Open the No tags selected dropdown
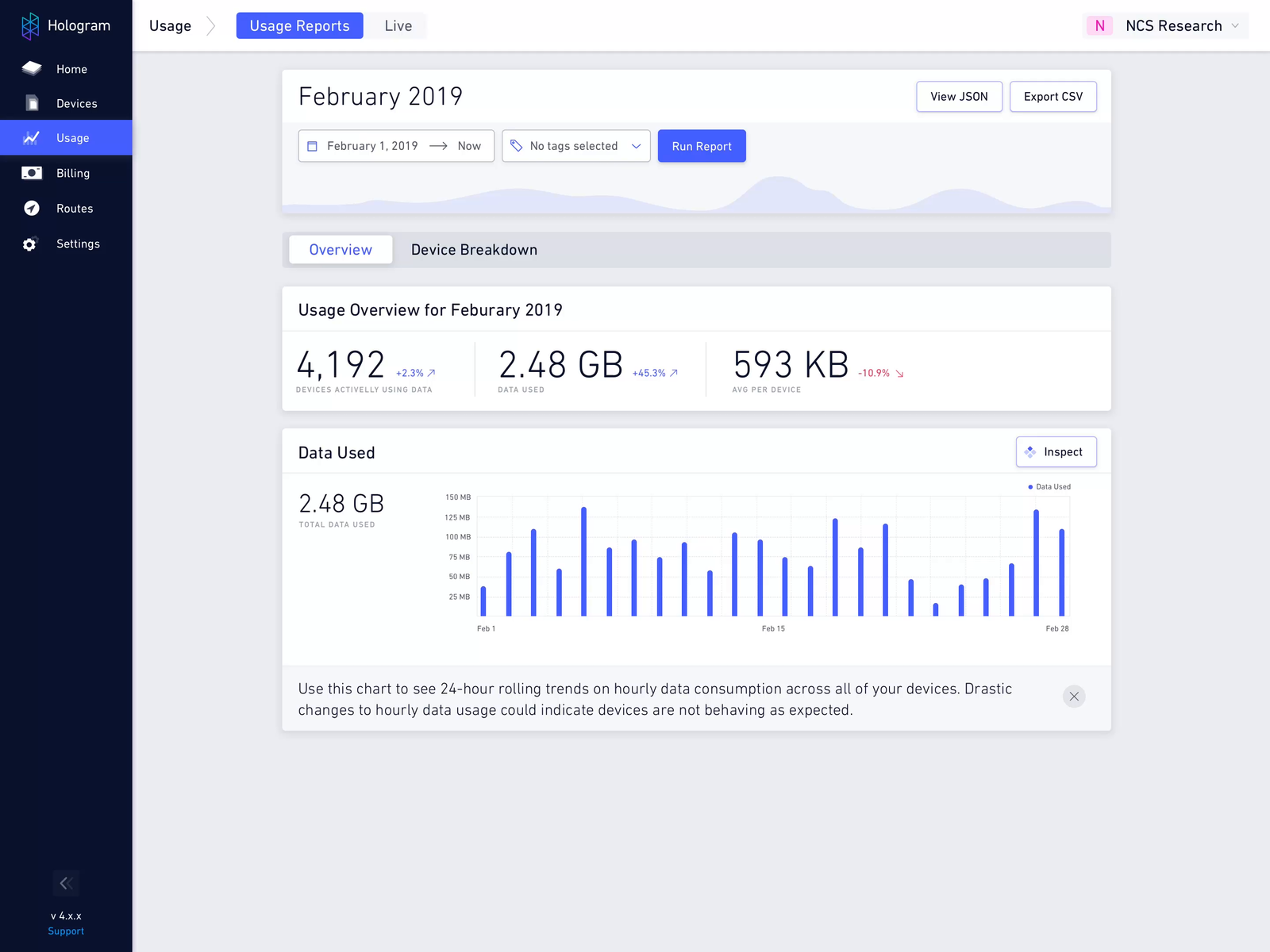The height and width of the screenshot is (952, 1270). (x=575, y=146)
